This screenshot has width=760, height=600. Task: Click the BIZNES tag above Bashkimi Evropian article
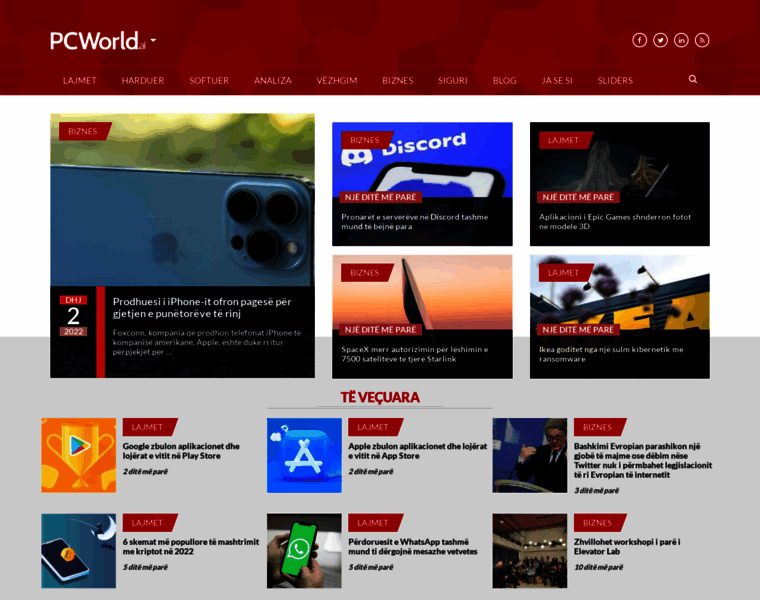coord(600,427)
